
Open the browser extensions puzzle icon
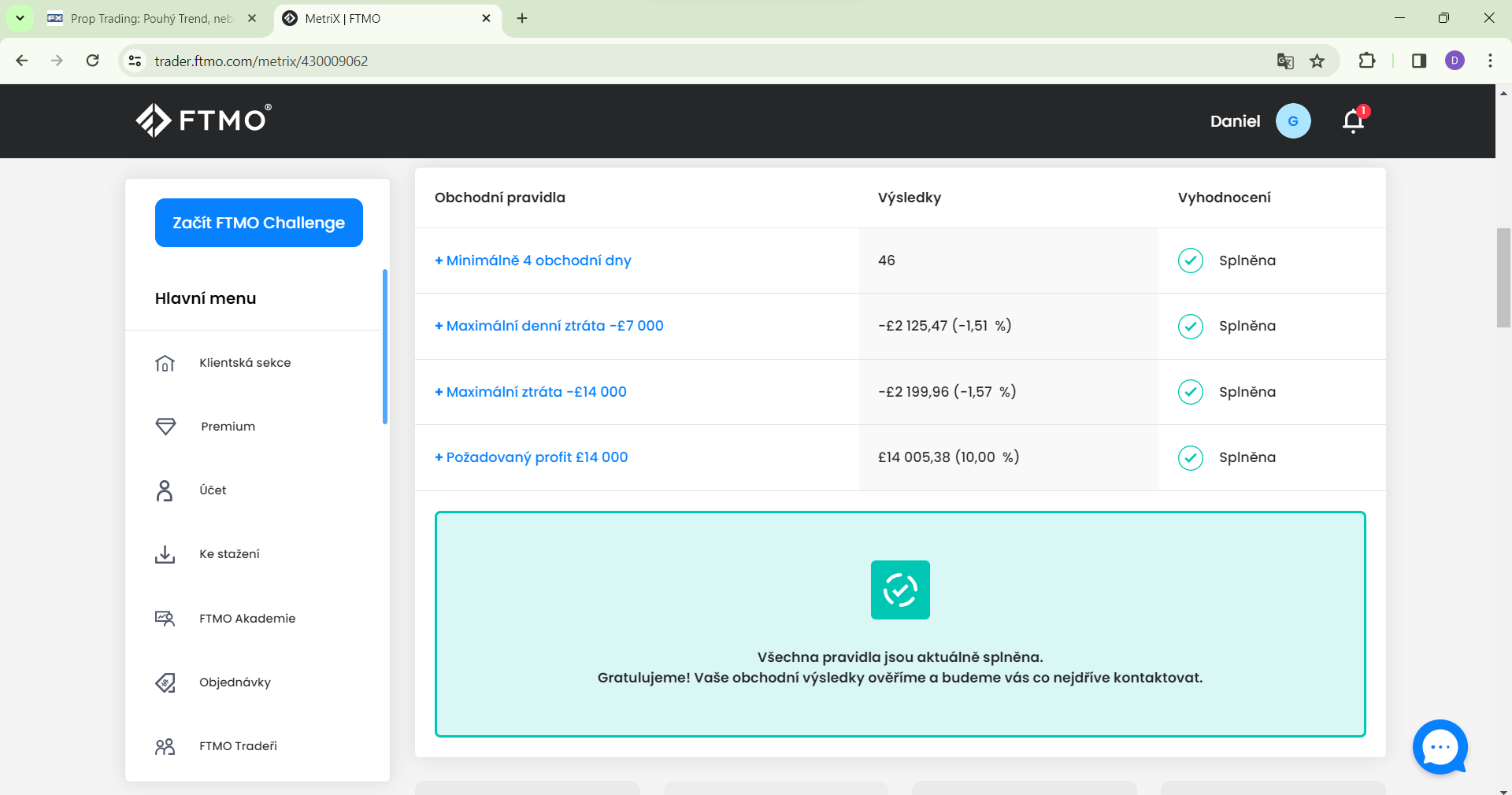1367,61
